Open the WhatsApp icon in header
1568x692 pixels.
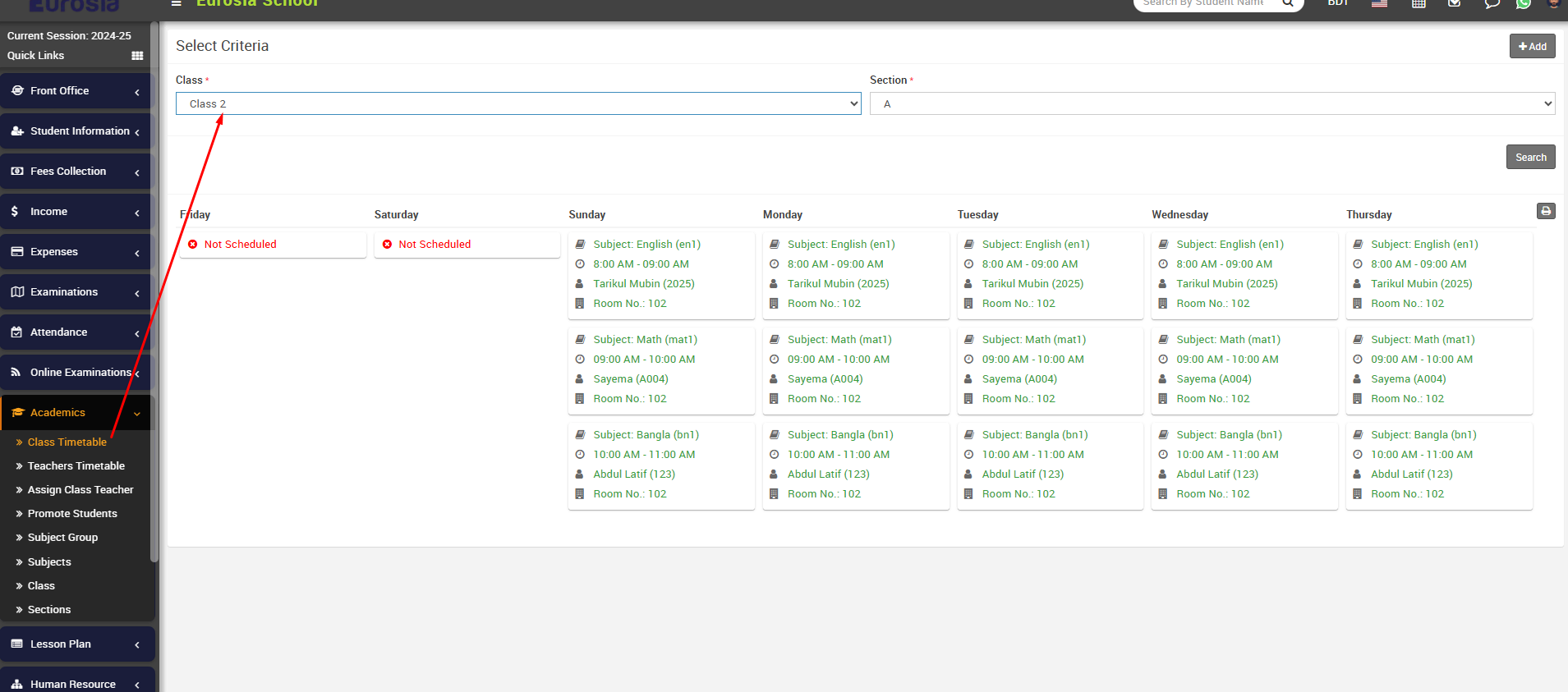pos(1523,3)
